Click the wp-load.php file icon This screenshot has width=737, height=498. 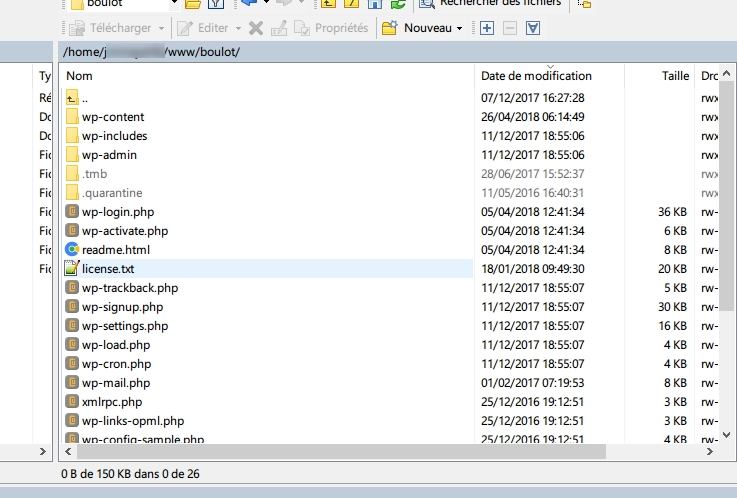72,344
